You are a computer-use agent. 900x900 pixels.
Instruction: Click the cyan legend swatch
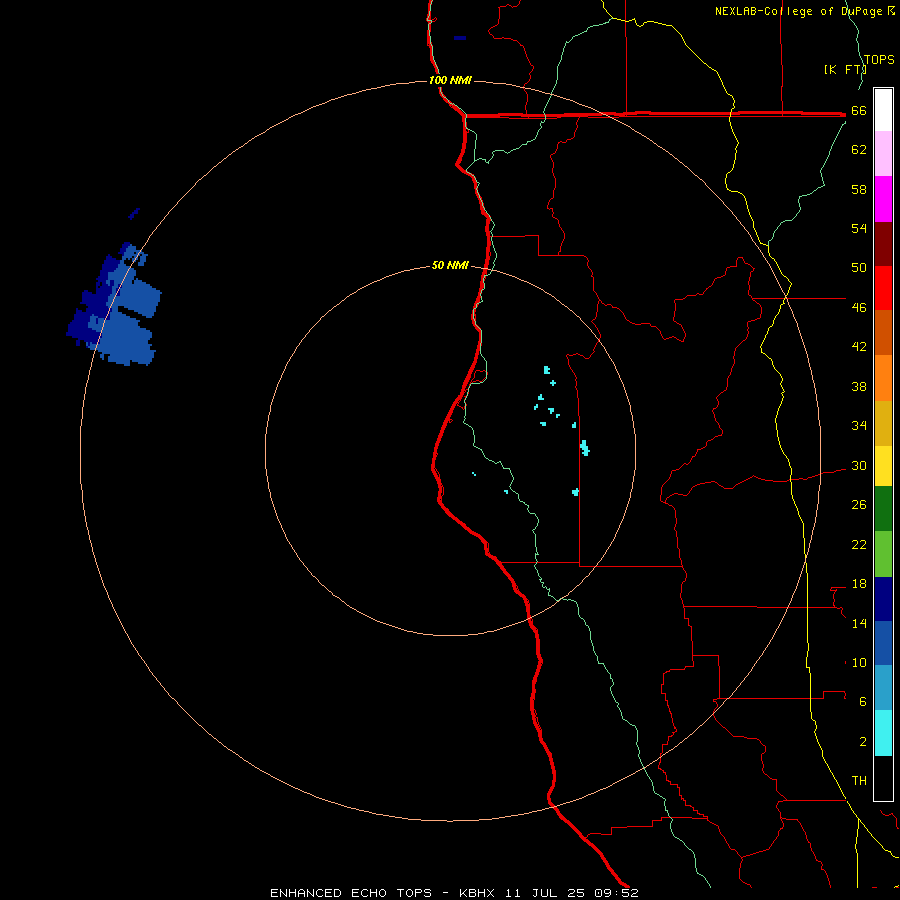coord(883,733)
